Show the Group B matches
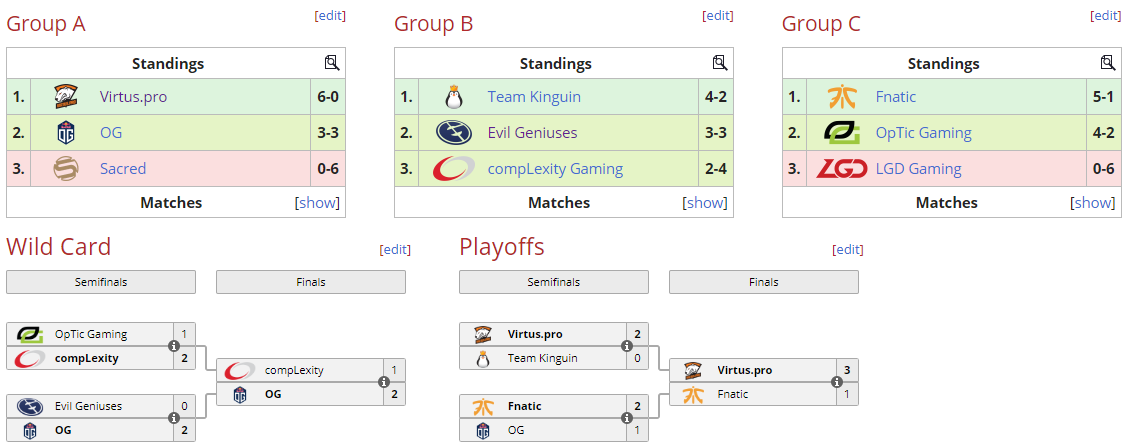 705,203
